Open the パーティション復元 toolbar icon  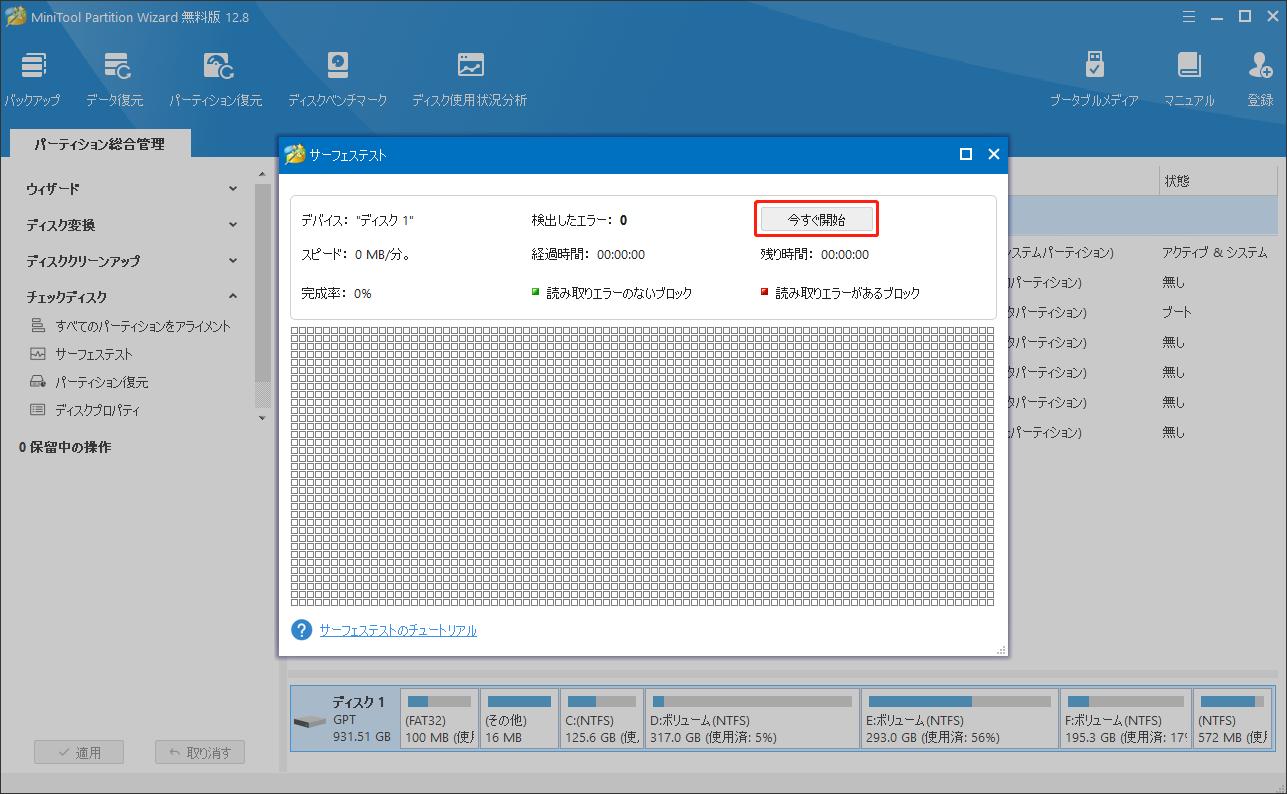coord(216,79)
